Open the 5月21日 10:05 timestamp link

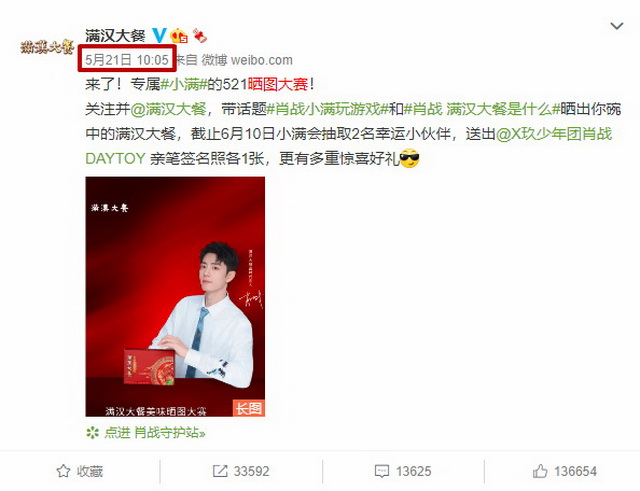pyautogui.click(x=127, y=60)
